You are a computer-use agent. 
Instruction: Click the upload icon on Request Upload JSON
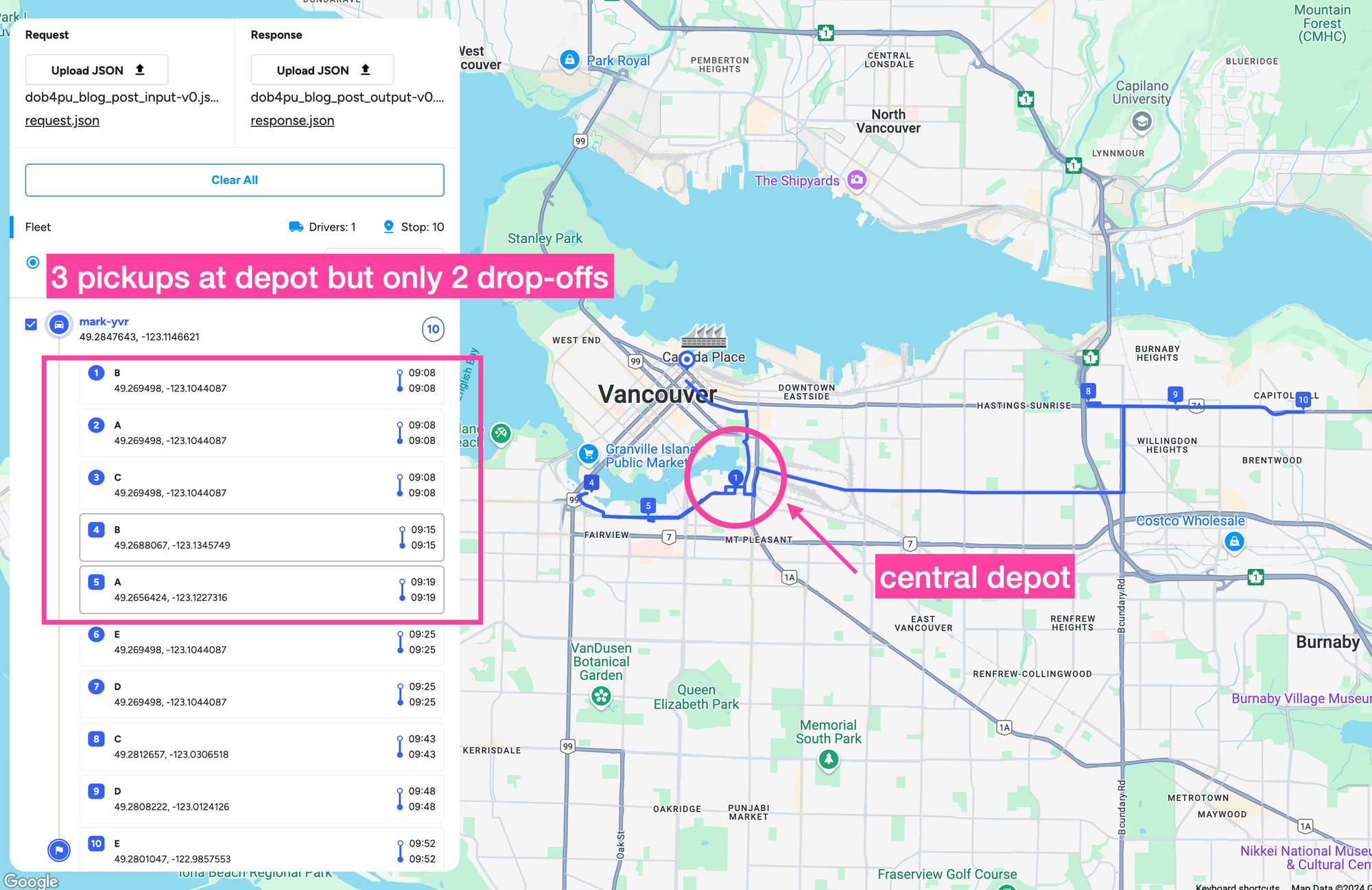click(141, 69)
